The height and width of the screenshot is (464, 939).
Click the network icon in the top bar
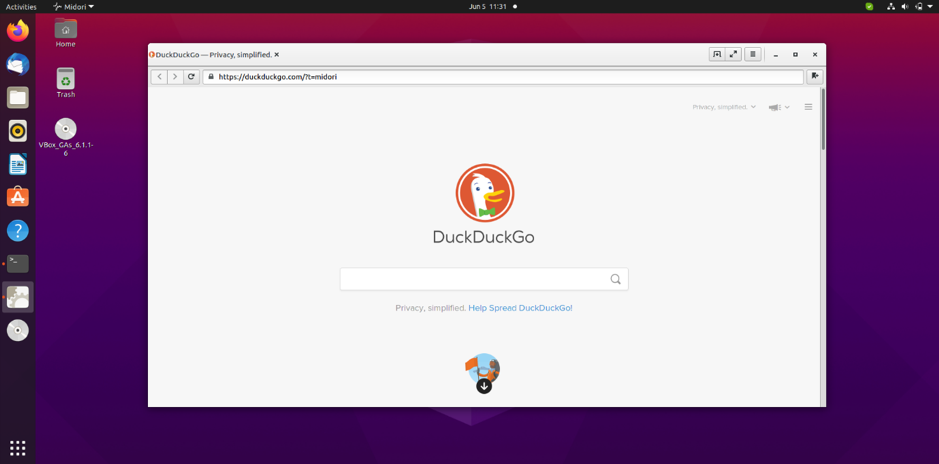coord(891,7)
